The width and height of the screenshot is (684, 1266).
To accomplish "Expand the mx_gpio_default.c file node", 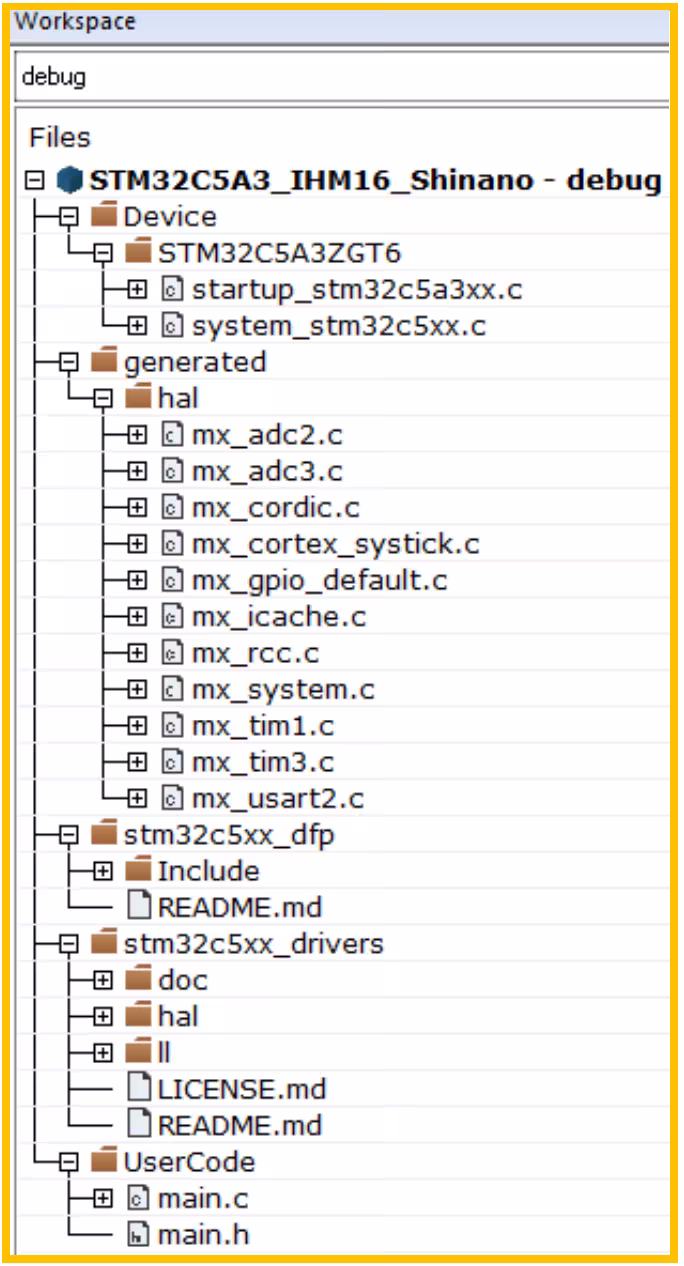I will click(x=137, y=580).
